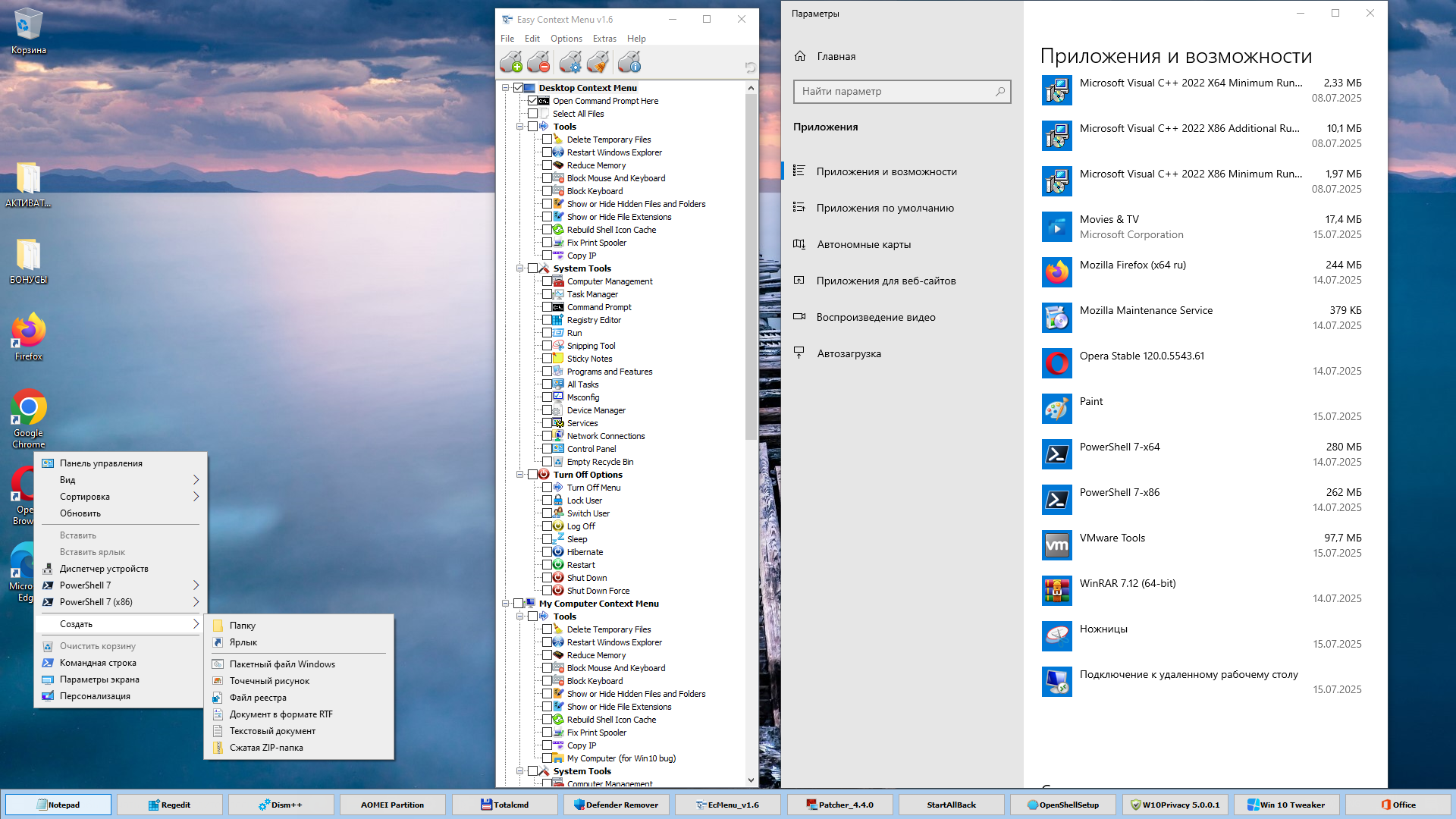
Task: Launch StartAllBack from the taskbar
Action: pyautogui.click(x=952, y=805)
